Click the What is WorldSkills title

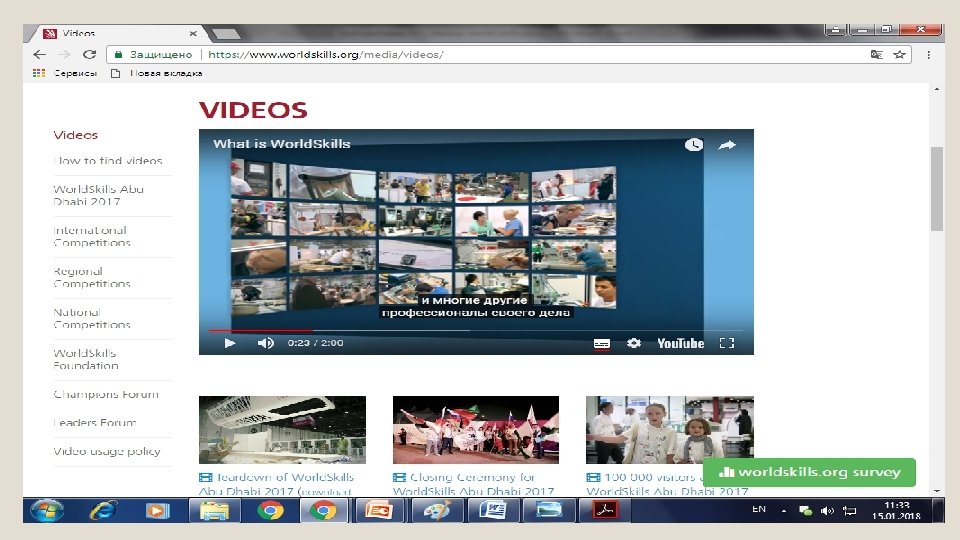[x=282, y=144]
